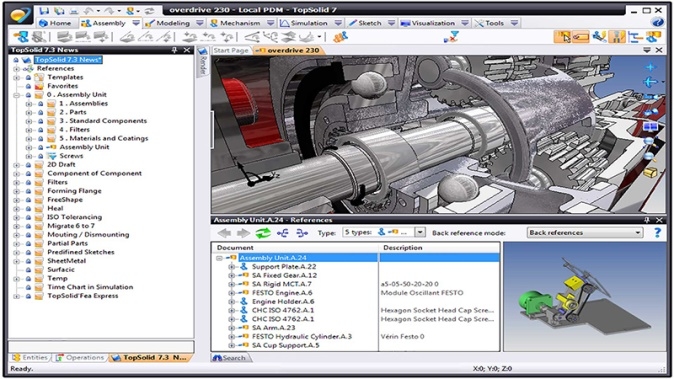Click the TopSolid application logo button
This screenshot has height=379, width=674.
tap(20, 15)
